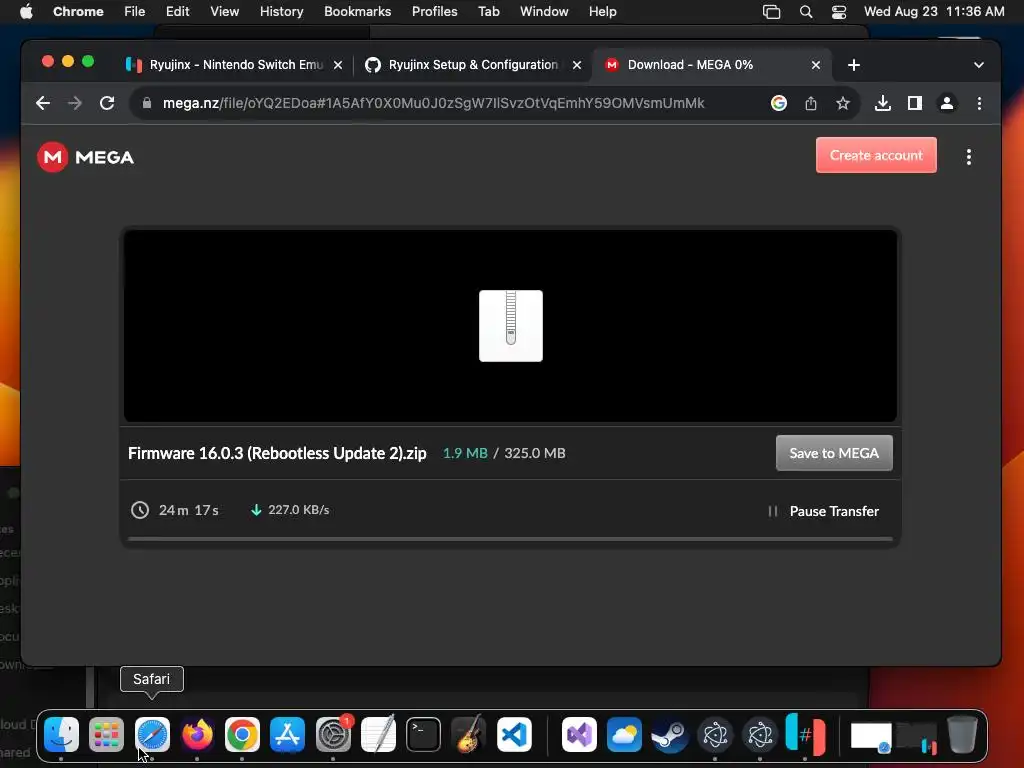Open Launchpad from the dock
1024x768 pixels.
[106, 735]
